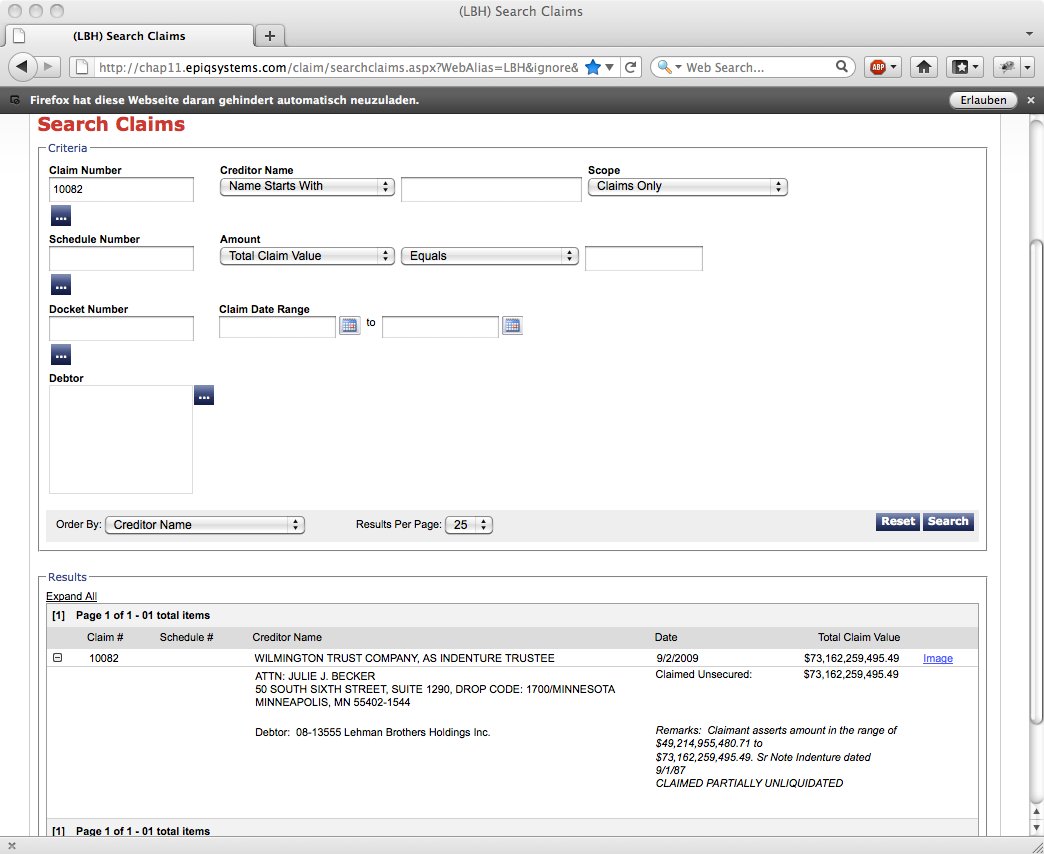Image resolution: width=1044 pixels, height=854 pixels.
Task: Open the Name Starts With dropdown
Action: tap(307, 186)
